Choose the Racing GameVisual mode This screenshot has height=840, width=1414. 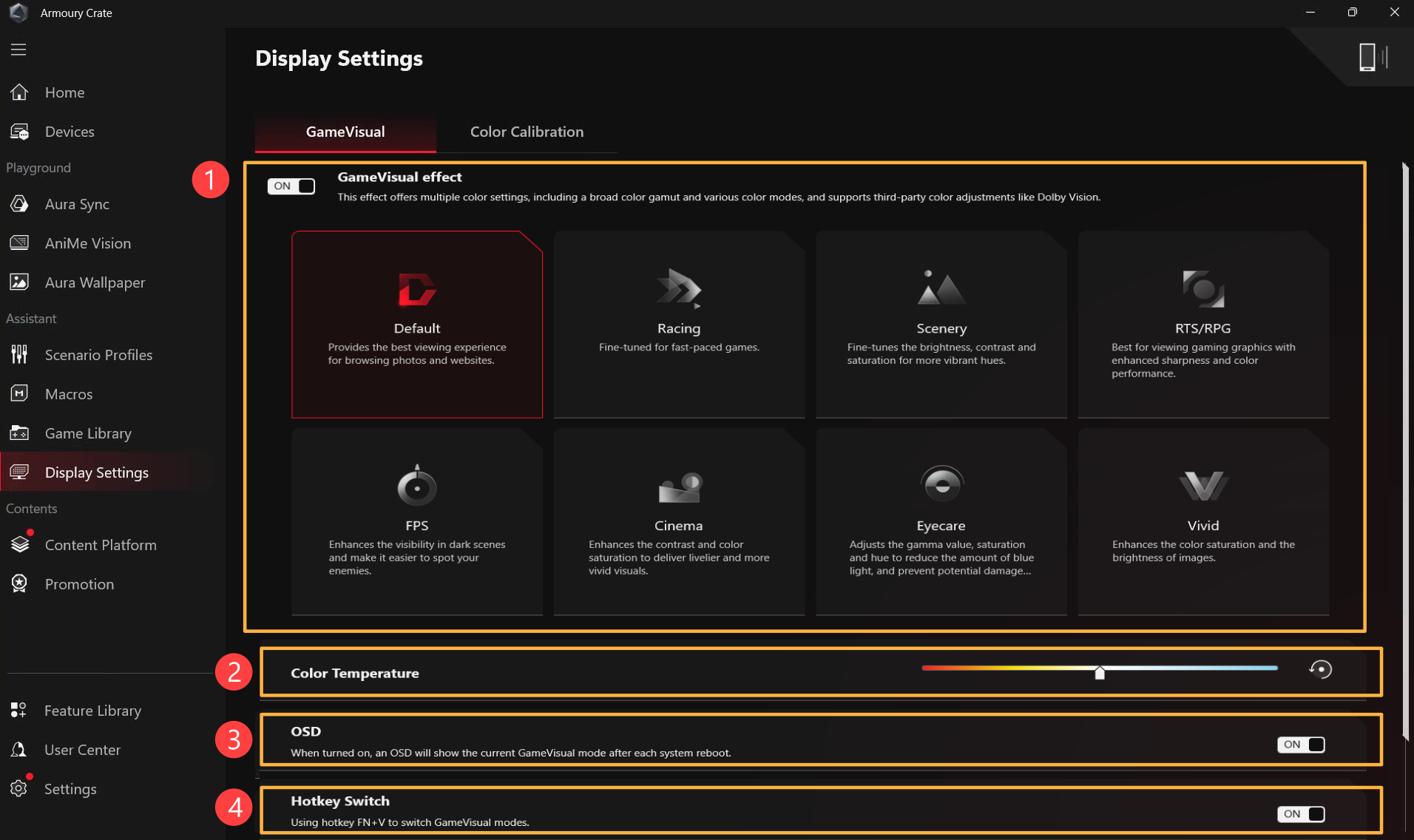click(x=679, y=324)
